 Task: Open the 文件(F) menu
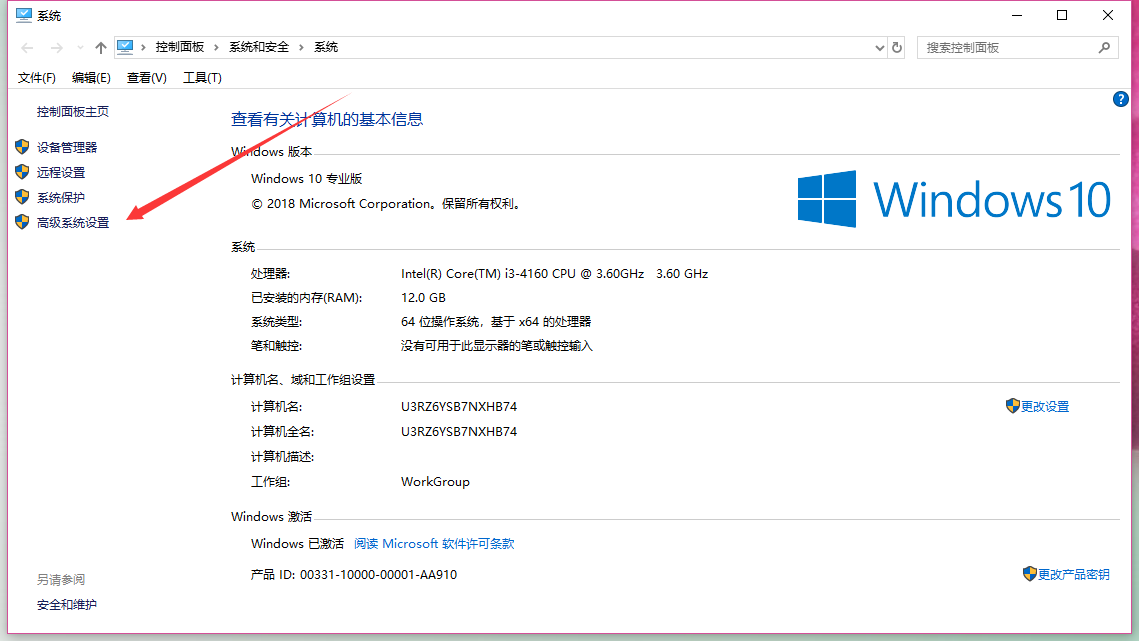point(36,78)
